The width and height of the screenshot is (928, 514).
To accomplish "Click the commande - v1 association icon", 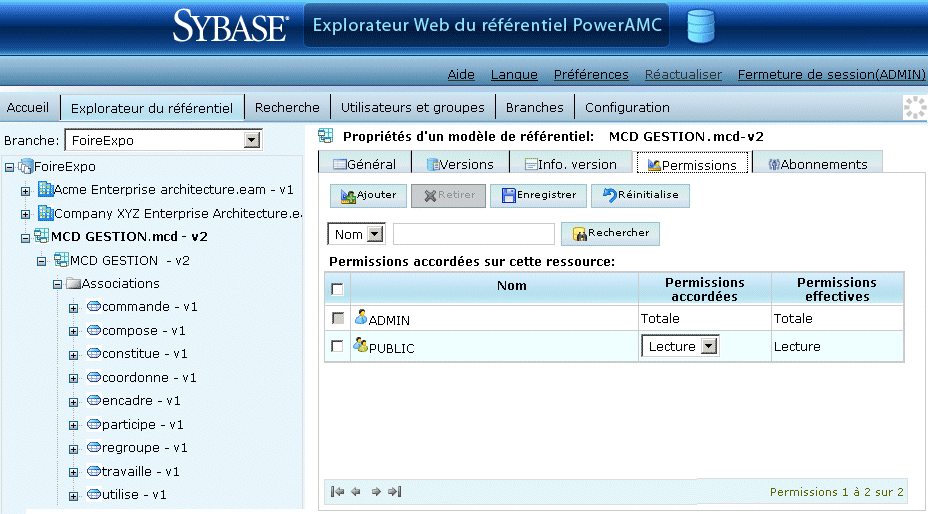I will 94,306.
